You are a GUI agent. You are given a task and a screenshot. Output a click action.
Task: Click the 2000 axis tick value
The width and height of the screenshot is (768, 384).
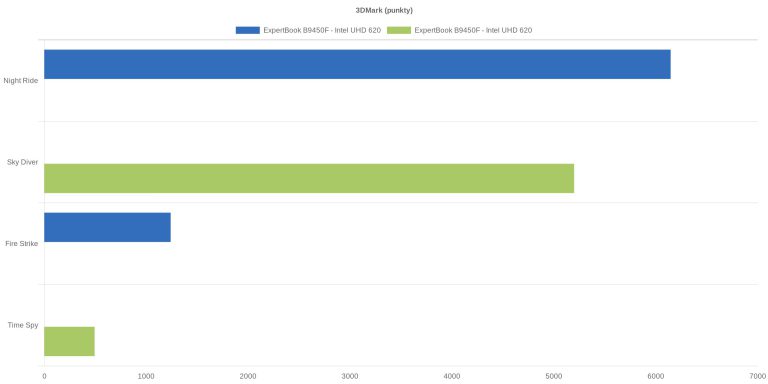(248, 377)
